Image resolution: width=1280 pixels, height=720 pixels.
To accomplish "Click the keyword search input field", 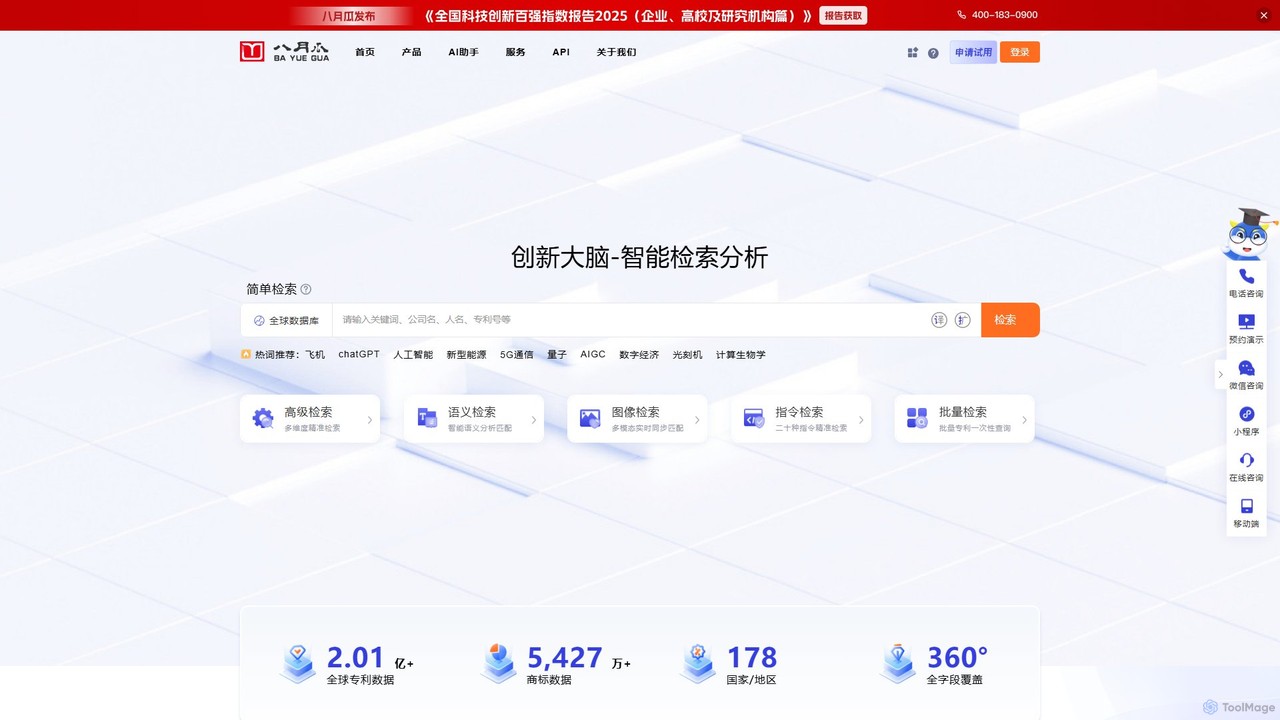I will [630, 320].
